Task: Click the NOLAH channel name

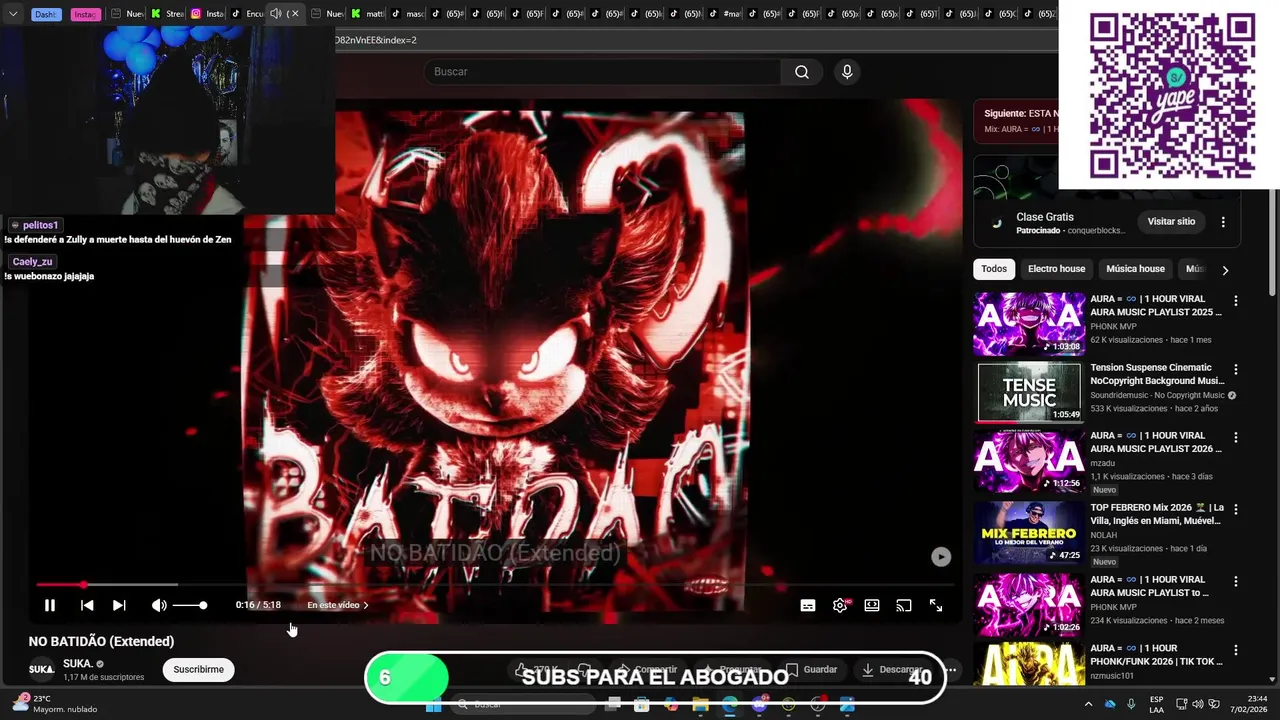Action: click(1104, 535)
